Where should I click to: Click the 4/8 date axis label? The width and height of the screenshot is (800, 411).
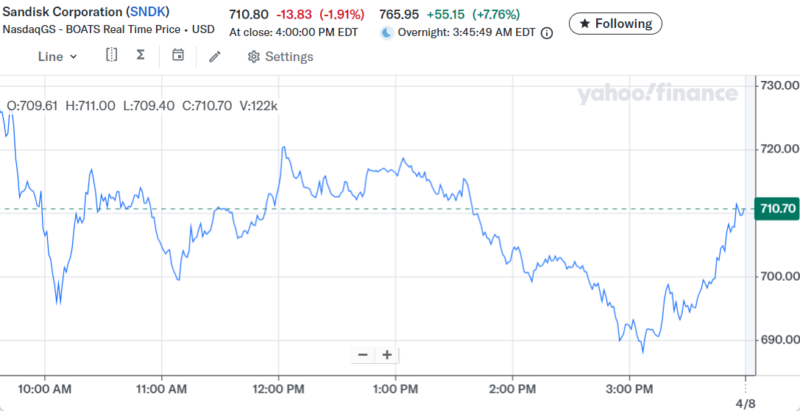[745, 402]
